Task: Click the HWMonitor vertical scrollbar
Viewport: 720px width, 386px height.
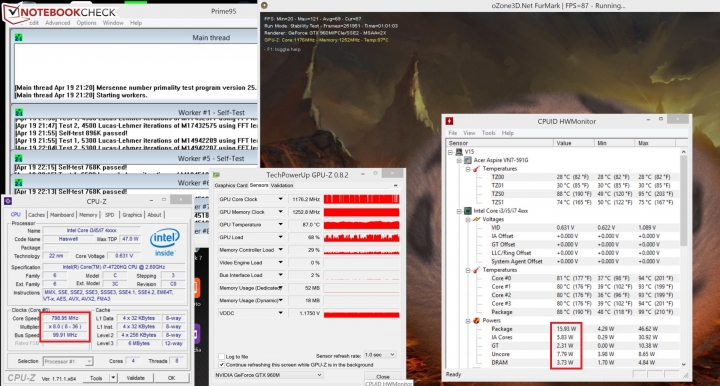Action: click(x=684, y=257)
